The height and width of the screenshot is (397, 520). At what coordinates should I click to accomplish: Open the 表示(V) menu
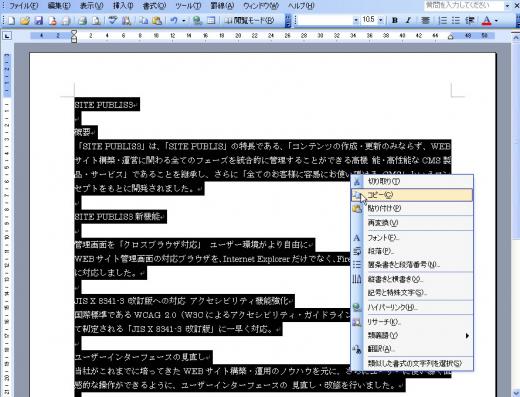click(92, 6)
